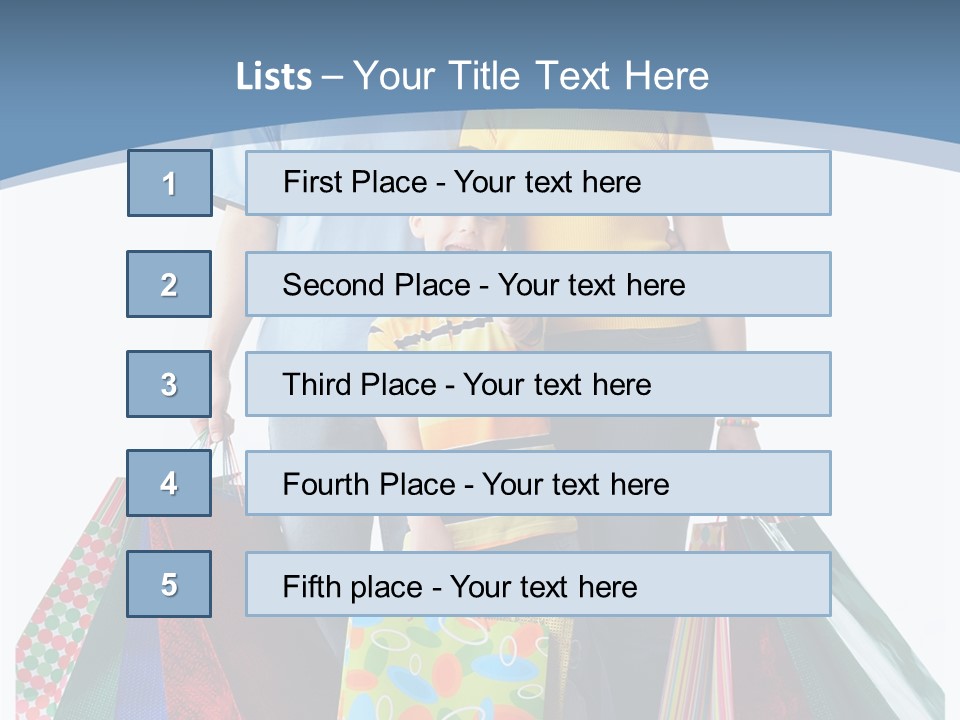Click the number 3 box

pos(169,384)
